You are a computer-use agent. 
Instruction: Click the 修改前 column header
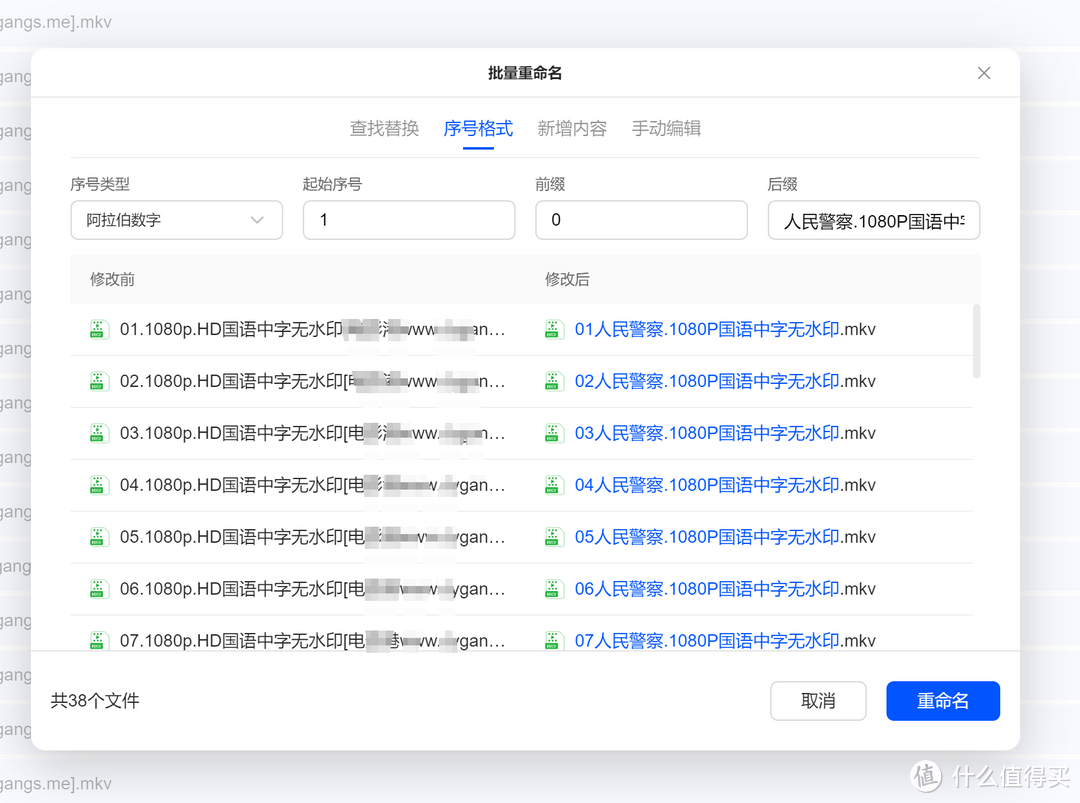[x=112, y=280]
